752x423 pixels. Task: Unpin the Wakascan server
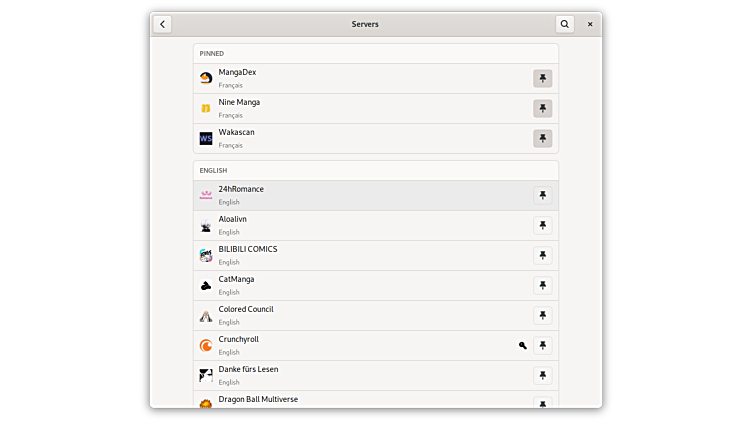tap(542, 138)
